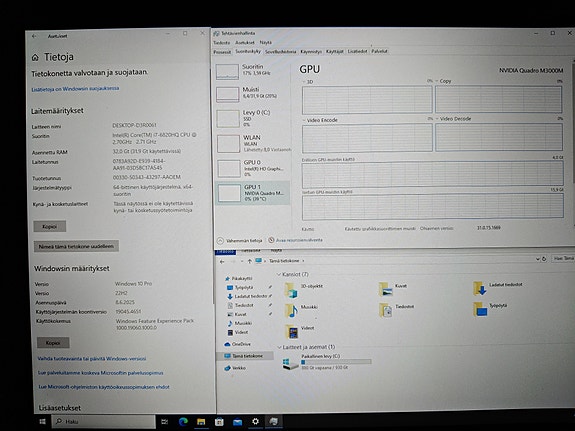The width and height of the screenshot is (575, 431).
Task: Go back using Settings back arrow
Action: tap(34, 36)
